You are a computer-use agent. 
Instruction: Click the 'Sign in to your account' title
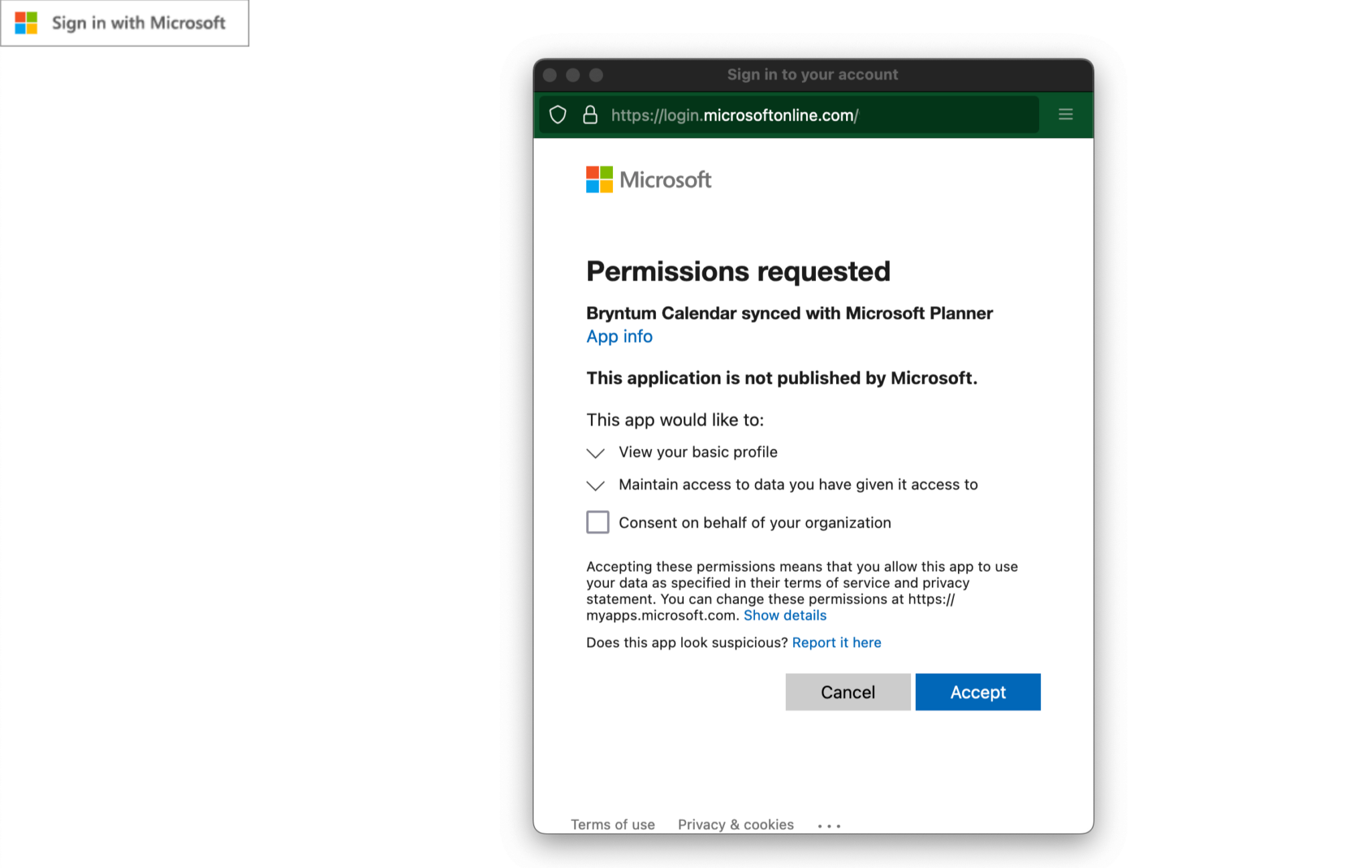click(x=812, y=74)
